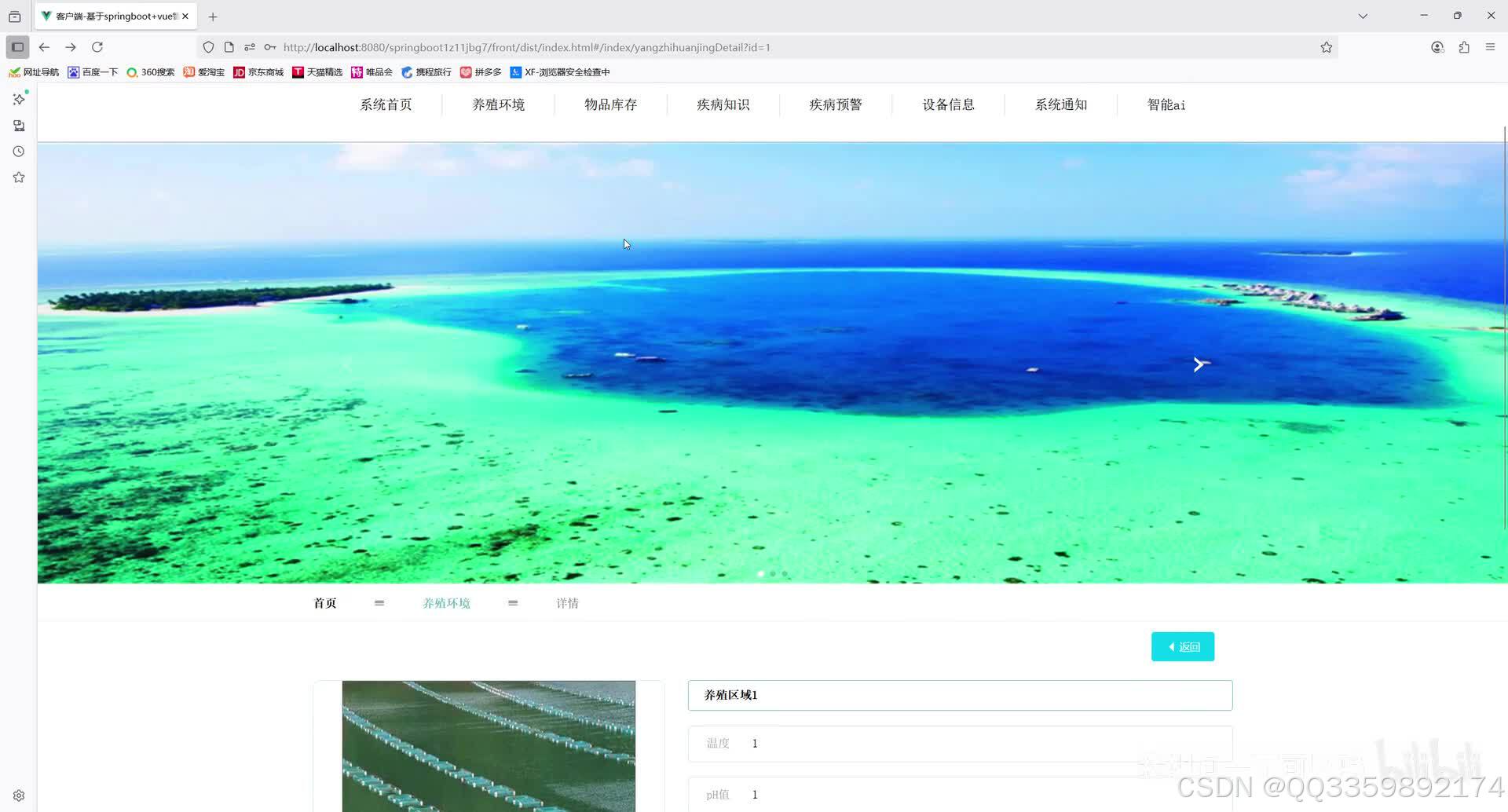Viewport: 1508px width, 812px height.
Task: Open 首页 breadcrumb link
Action: (324, 602)
